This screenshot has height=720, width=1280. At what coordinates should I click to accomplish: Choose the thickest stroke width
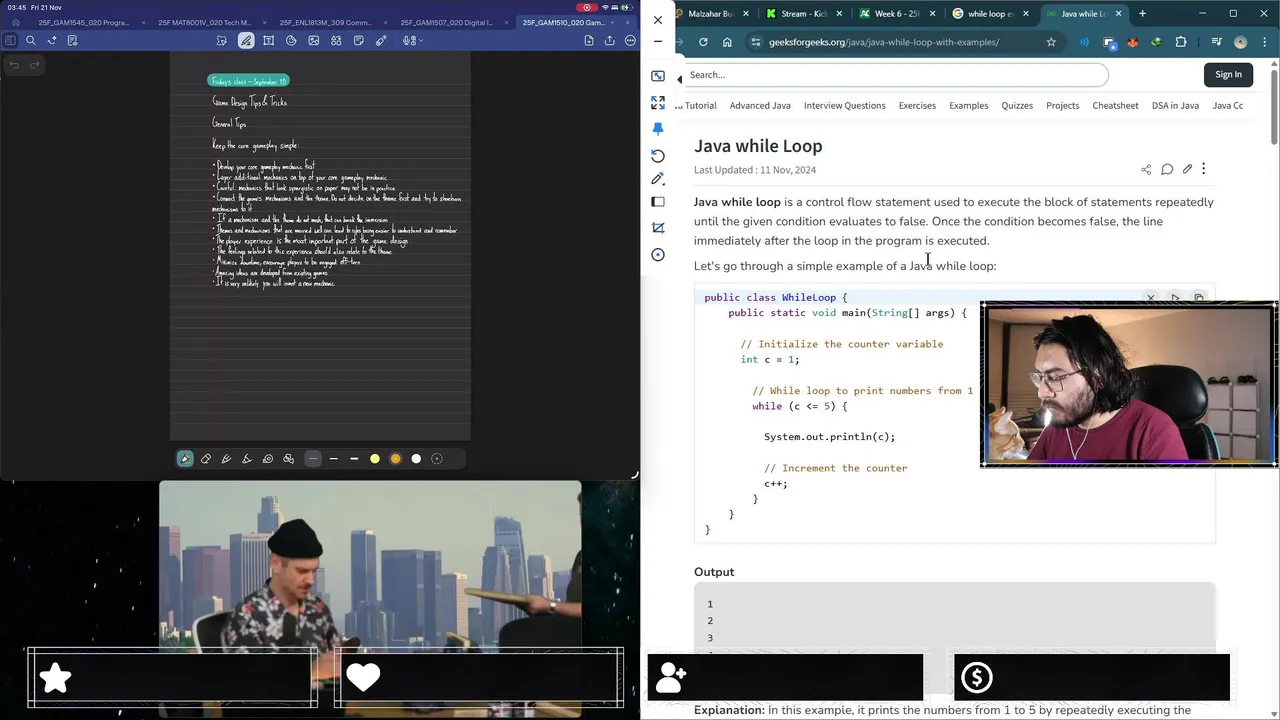coord(354,459)
